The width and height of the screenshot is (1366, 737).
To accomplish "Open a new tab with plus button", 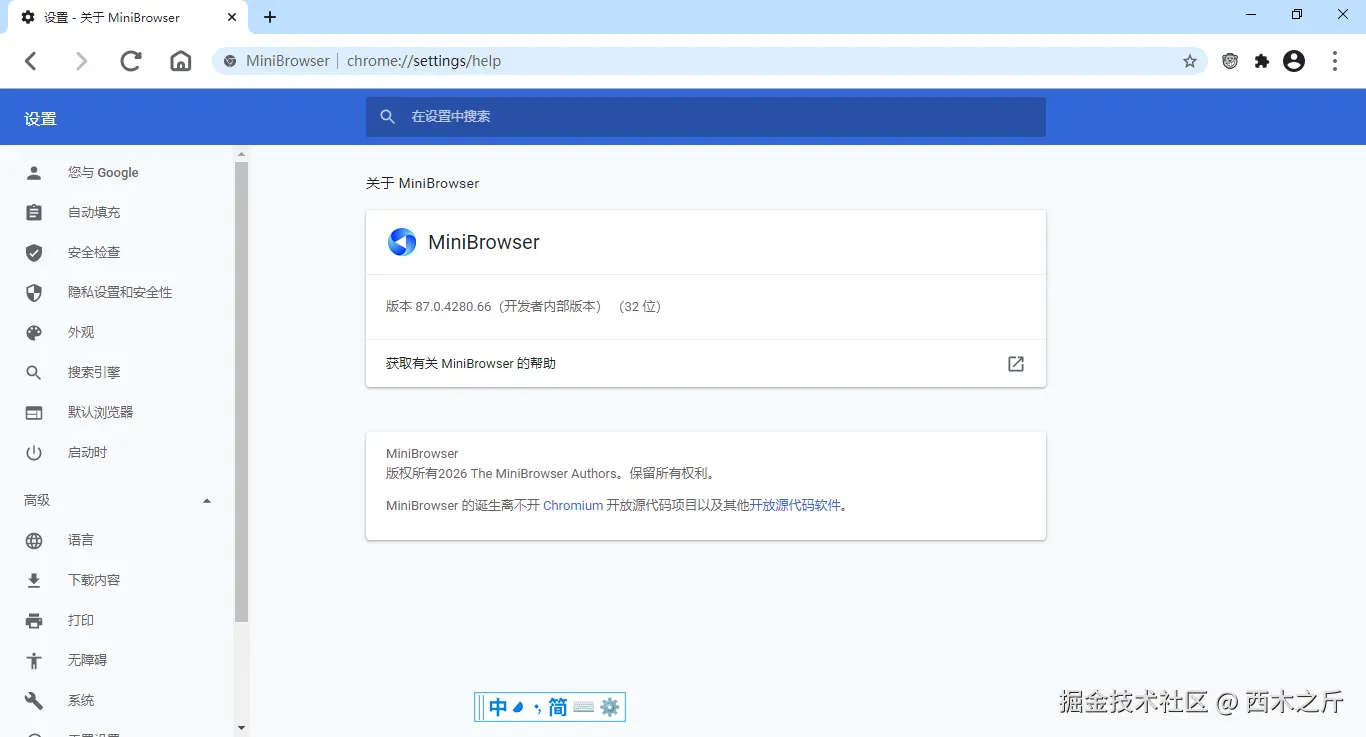I will click(x=270, y=17).
